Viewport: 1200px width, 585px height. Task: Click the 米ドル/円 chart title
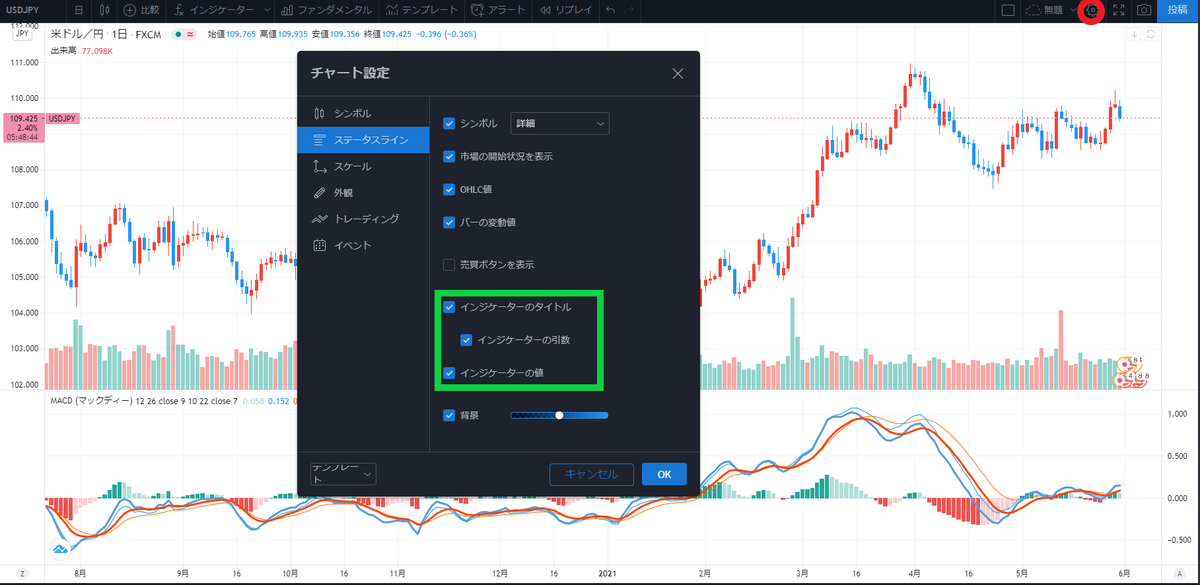[x=76, y=34]
